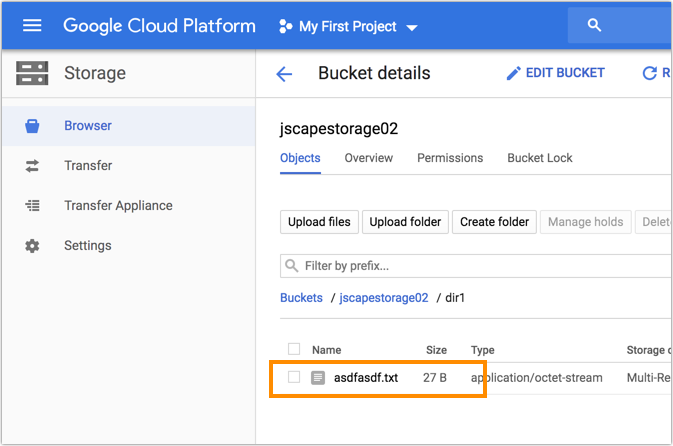The height and width of the screenshot is (446, 673).
Task: Click the Browser bucket icon in sidebar
Action: click(33, 126)
